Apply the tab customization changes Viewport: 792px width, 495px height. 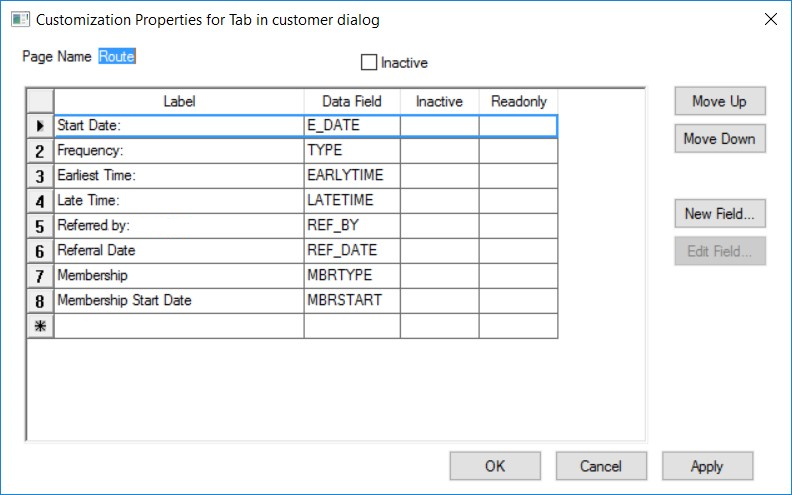pos(707,466)
